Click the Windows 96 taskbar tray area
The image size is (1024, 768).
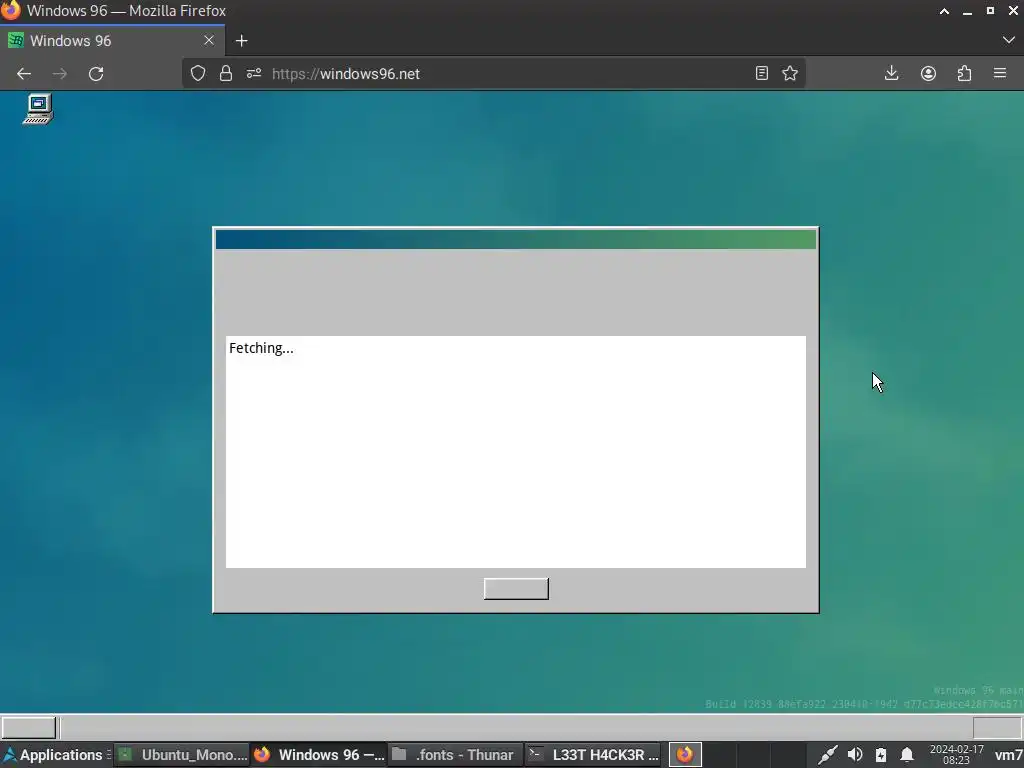coord(997,728)
